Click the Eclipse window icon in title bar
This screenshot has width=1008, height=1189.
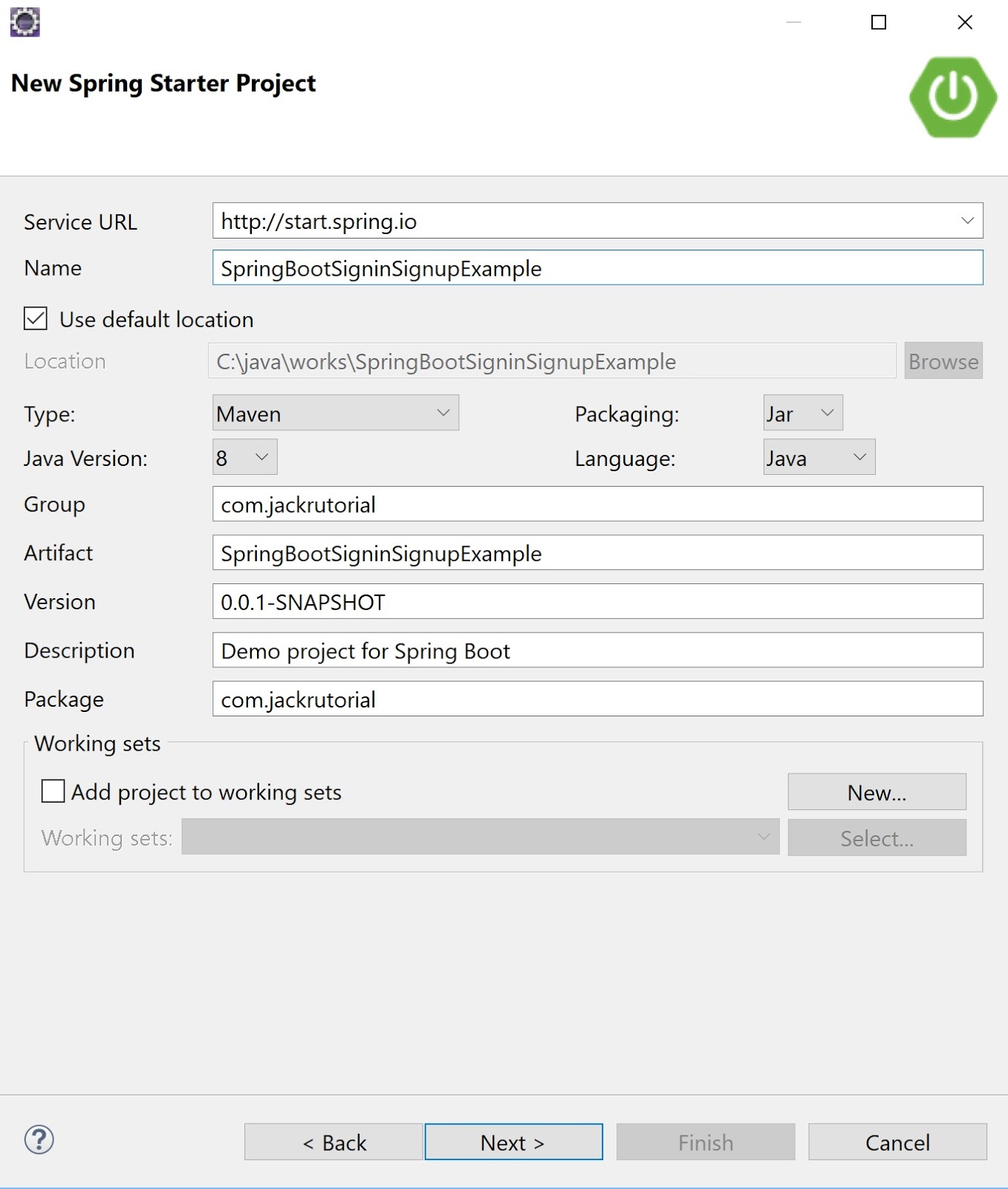pyautogui.click(x=25, y=22)
